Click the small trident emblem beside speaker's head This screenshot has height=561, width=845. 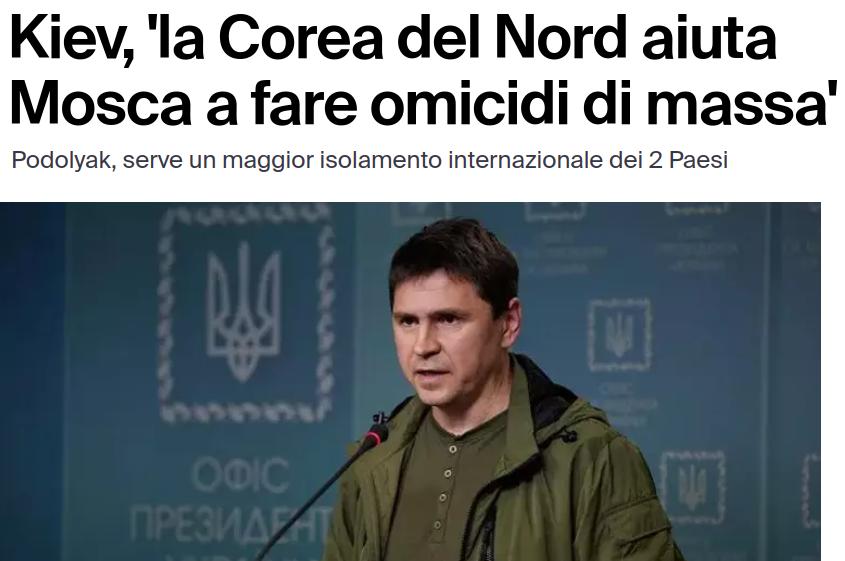tap(619, 335)
